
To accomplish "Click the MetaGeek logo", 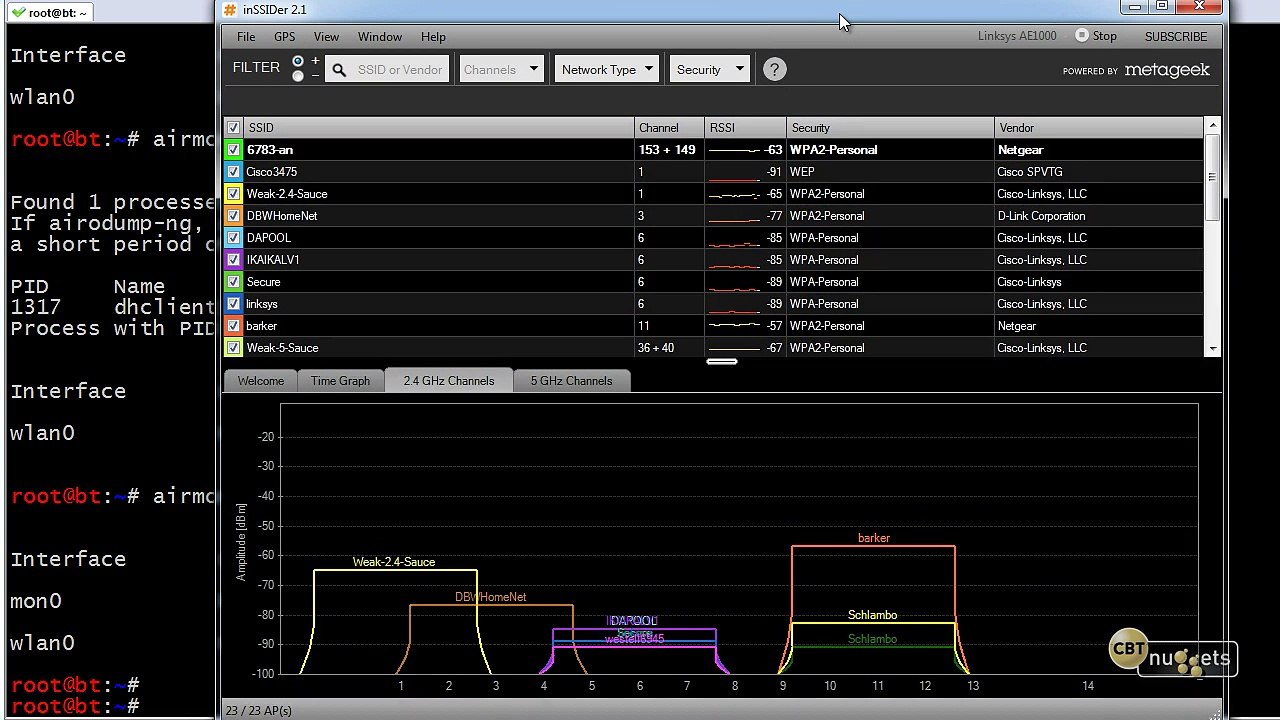I will pos(1167,70).
